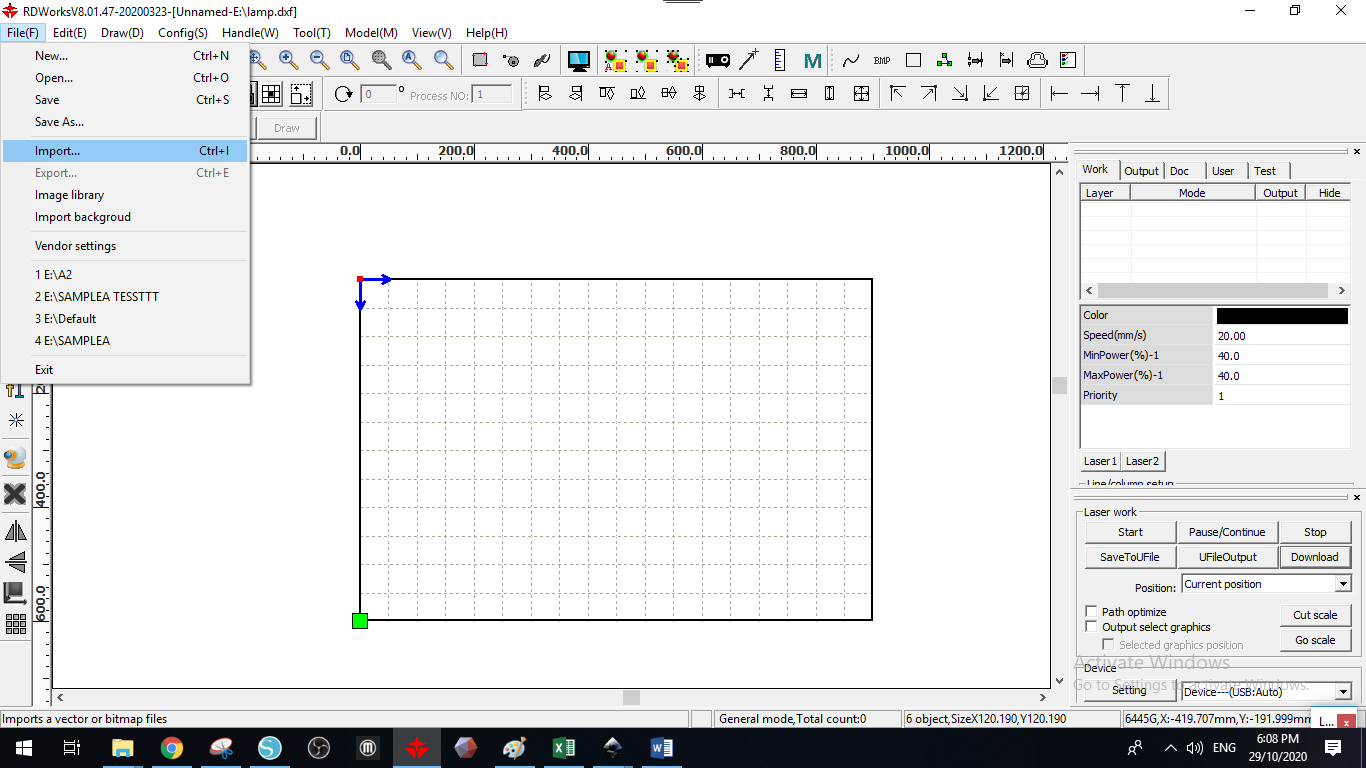
Task: Click the UFileOutput button
Action: (1227, 557)
